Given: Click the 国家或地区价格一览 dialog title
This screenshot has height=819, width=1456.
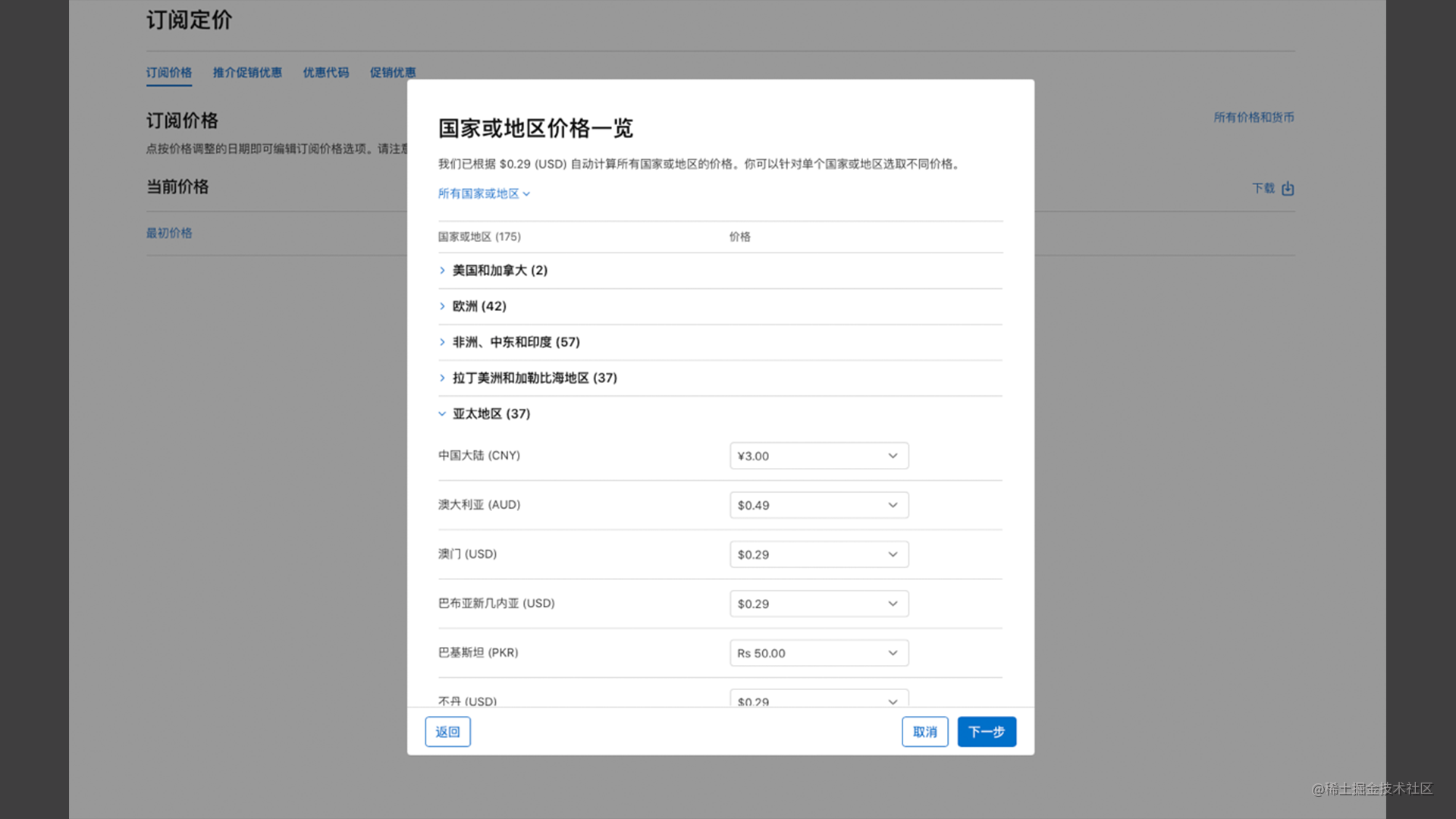Looking at the screenshot, I should (x=535, y=128).
